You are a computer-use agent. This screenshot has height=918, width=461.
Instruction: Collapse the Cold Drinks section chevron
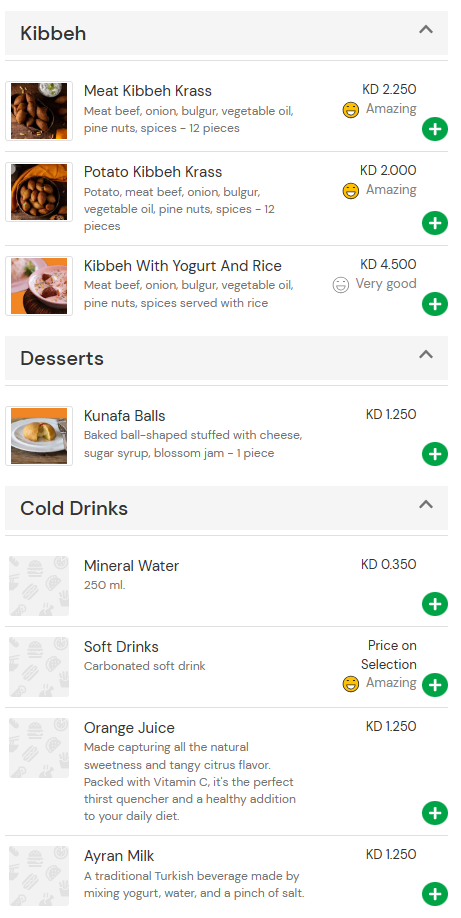point(426,504)
